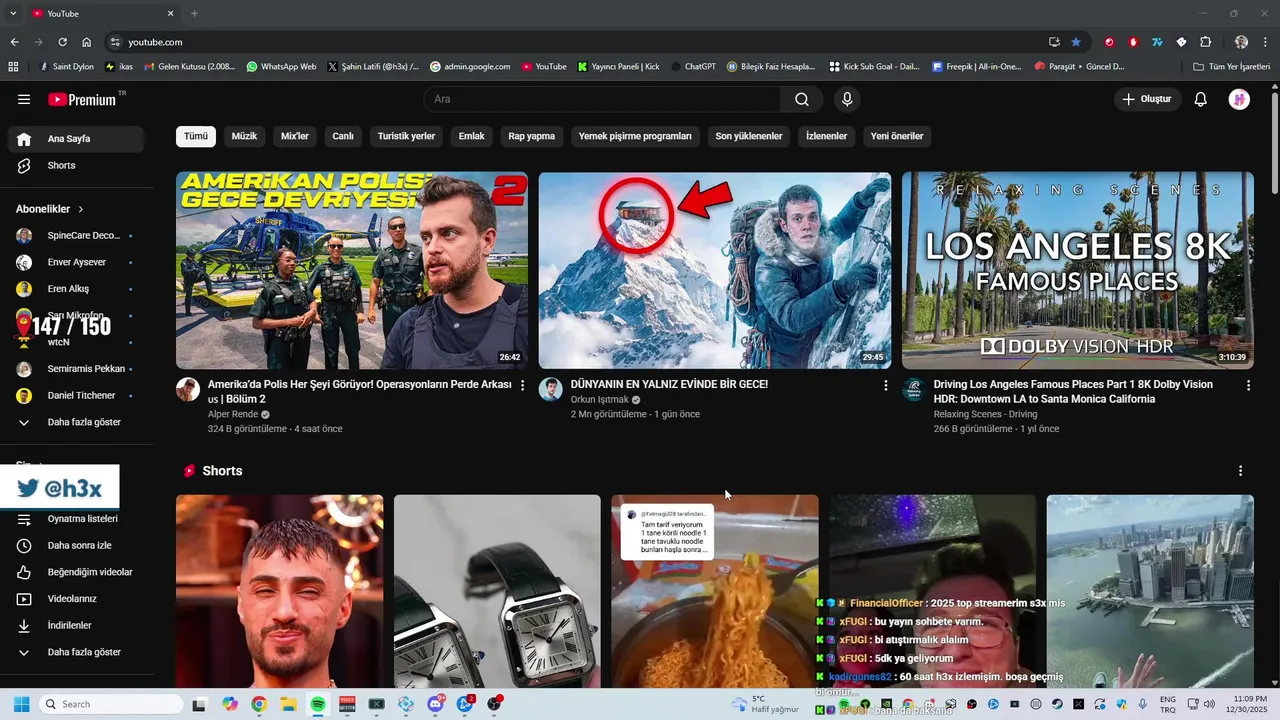Open ChatGPT bookmark

pos(692,67)
